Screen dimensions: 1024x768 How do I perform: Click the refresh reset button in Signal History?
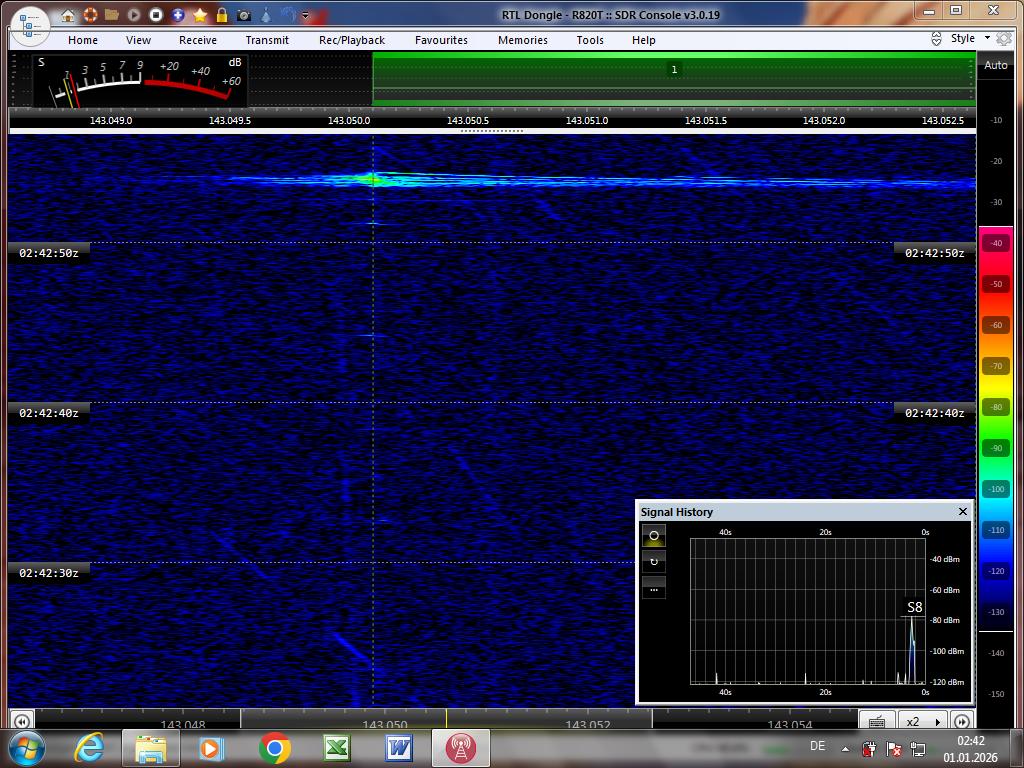click(654, 562)
